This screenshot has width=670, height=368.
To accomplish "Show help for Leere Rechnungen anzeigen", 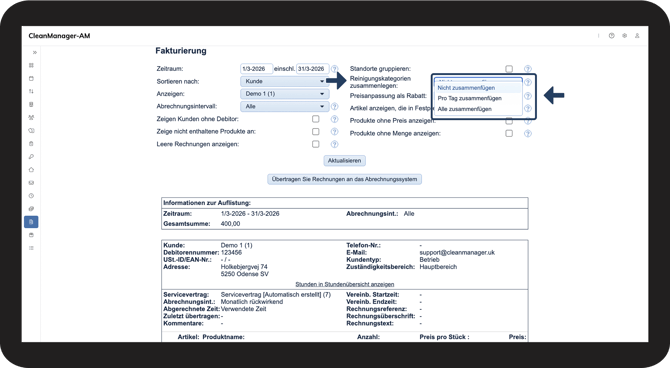I will [x=335, y=144].
